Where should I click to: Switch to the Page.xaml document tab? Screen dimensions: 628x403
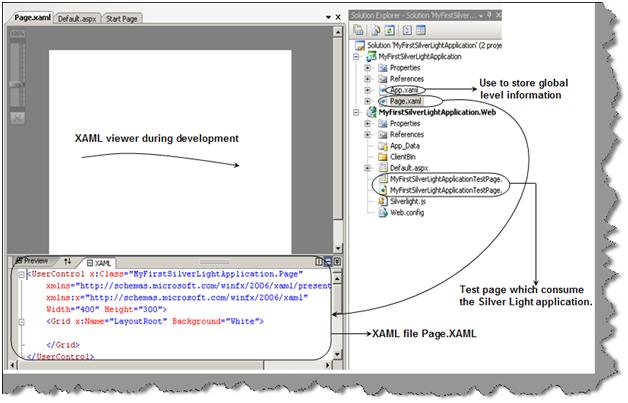32,18
